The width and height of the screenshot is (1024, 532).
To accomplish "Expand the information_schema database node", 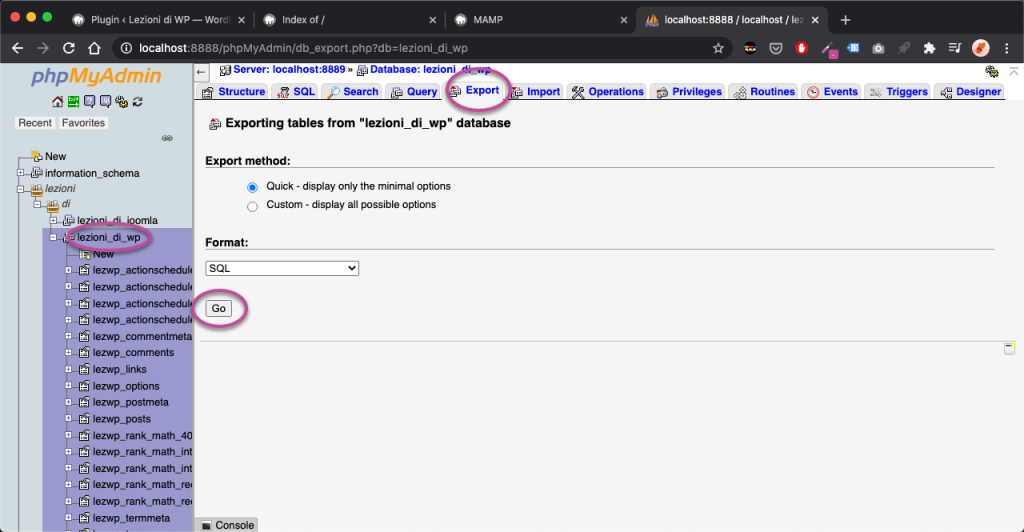I will point(20,173).
